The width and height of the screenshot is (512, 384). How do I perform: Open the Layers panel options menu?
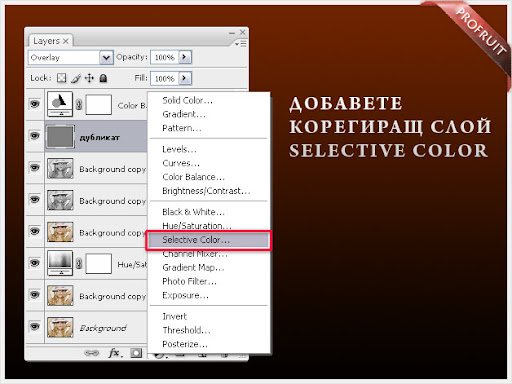[240, 44]
